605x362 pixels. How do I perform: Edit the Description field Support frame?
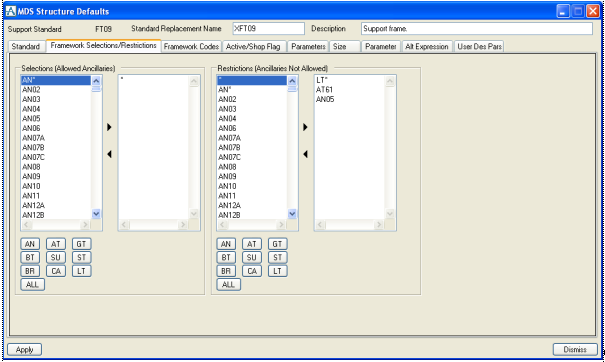(x=477, y=29)
